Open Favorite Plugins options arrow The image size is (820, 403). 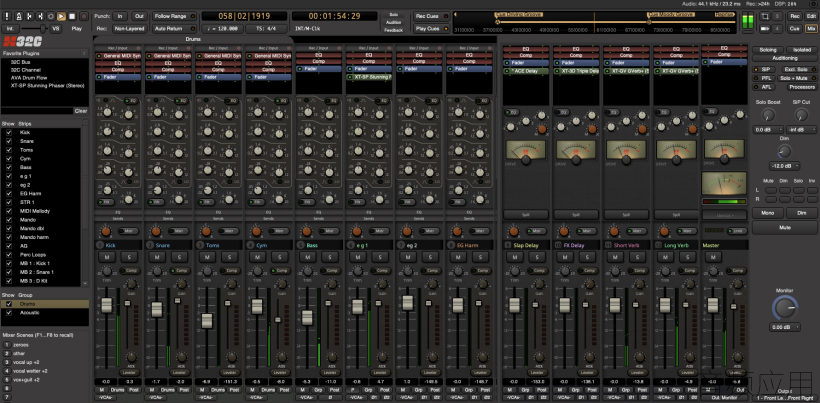tap(84, 53)
